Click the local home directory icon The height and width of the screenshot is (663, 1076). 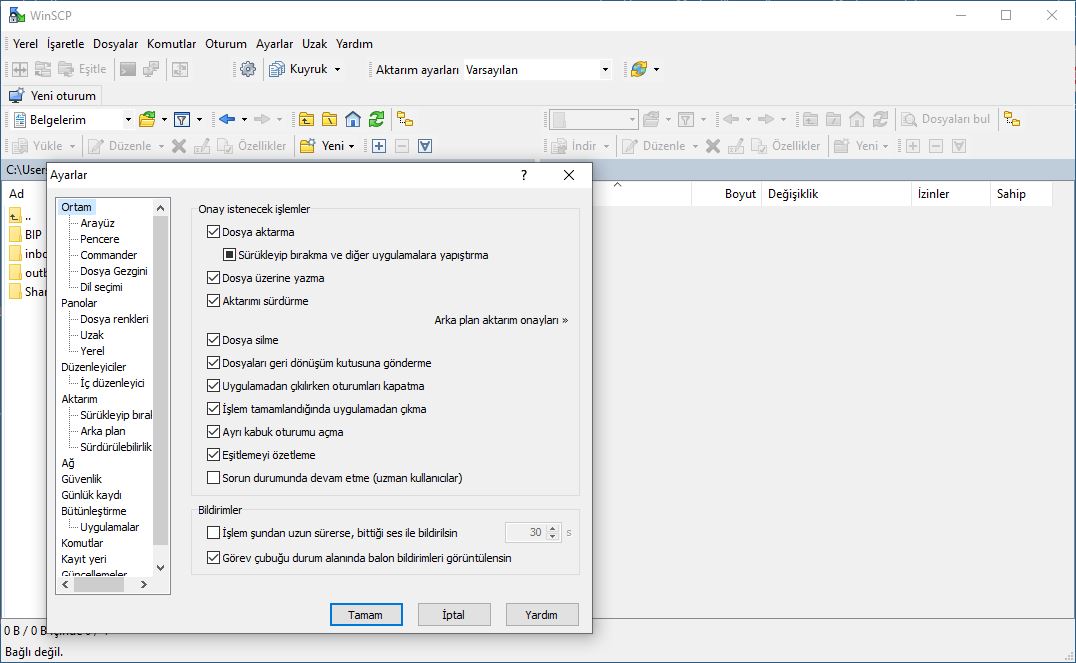(353, 119)
